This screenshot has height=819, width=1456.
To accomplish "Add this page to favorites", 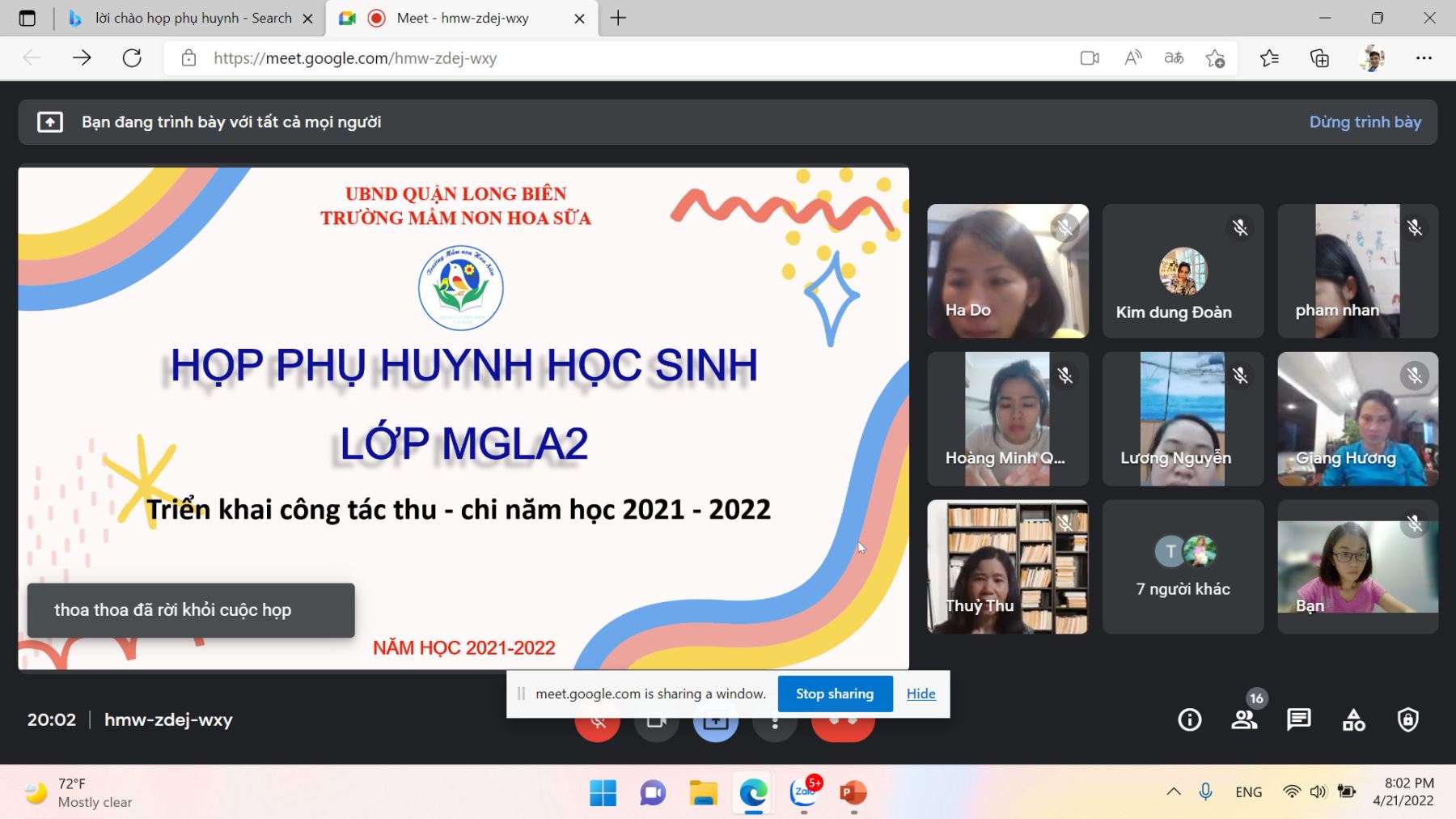I will tap(1215, 58).
